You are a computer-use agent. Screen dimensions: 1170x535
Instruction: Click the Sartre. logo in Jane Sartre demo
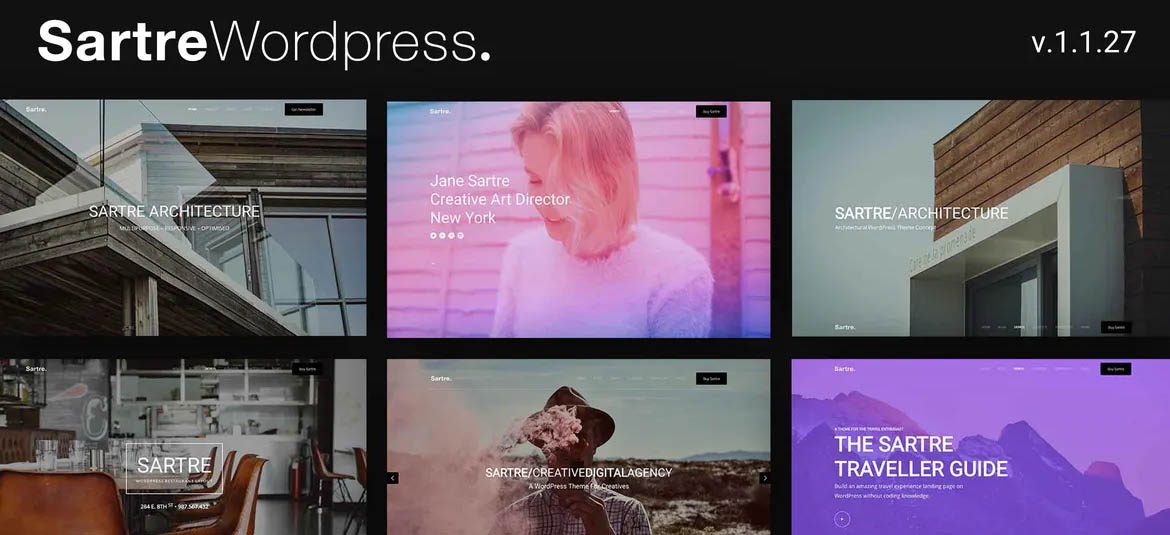440,111
